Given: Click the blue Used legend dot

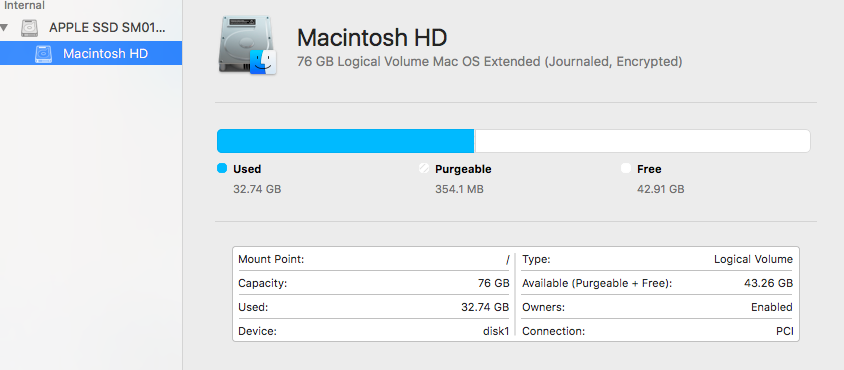Looking at the screenshot, I should [222, 168].
